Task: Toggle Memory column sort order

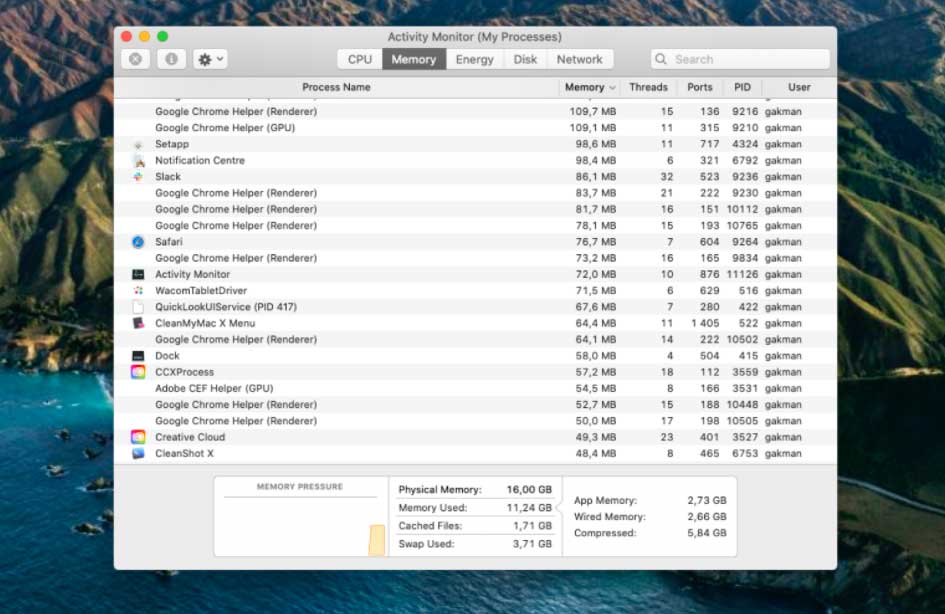Action: [x=589, y=87]
